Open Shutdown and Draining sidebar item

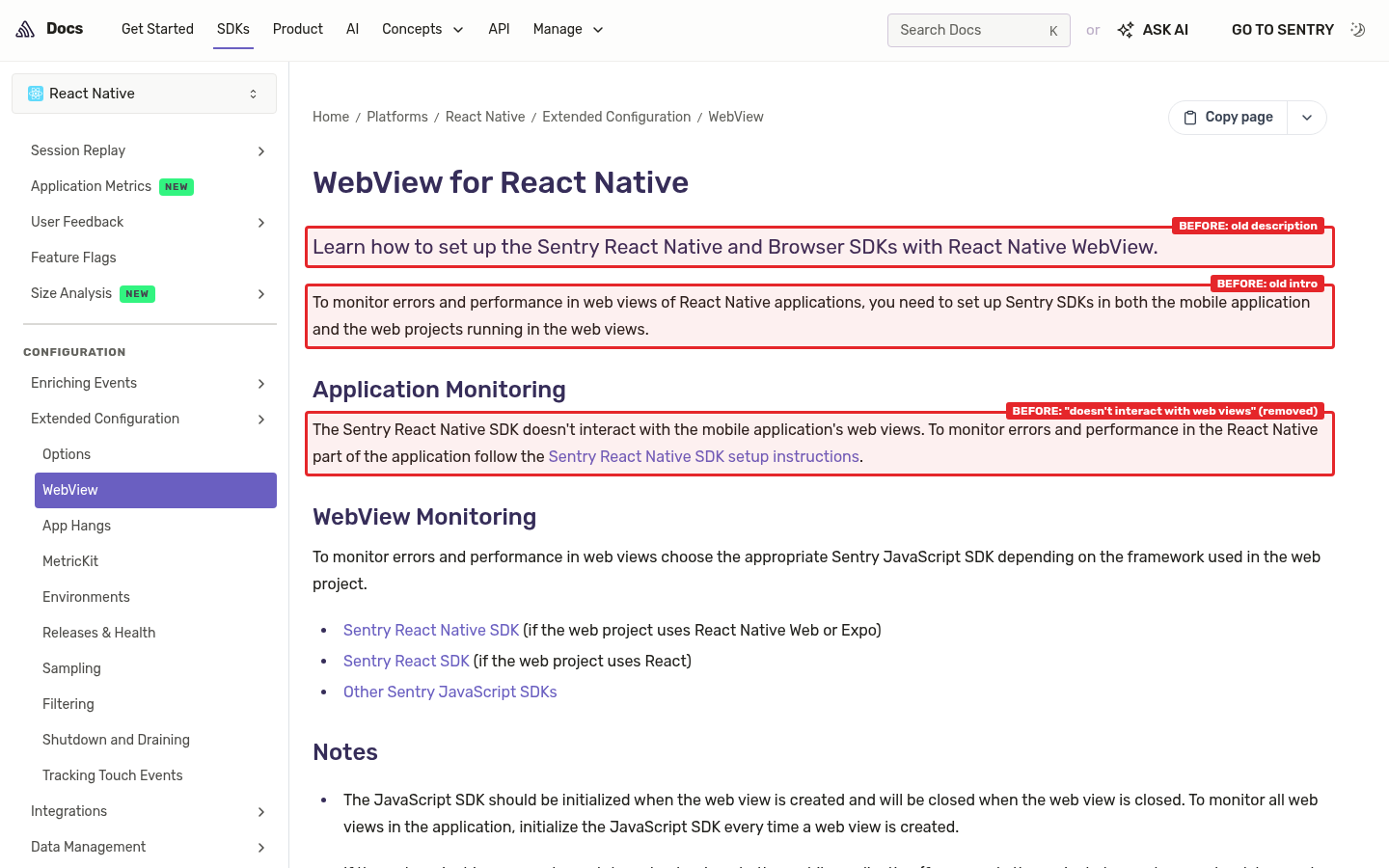click(x=116, y=740)
